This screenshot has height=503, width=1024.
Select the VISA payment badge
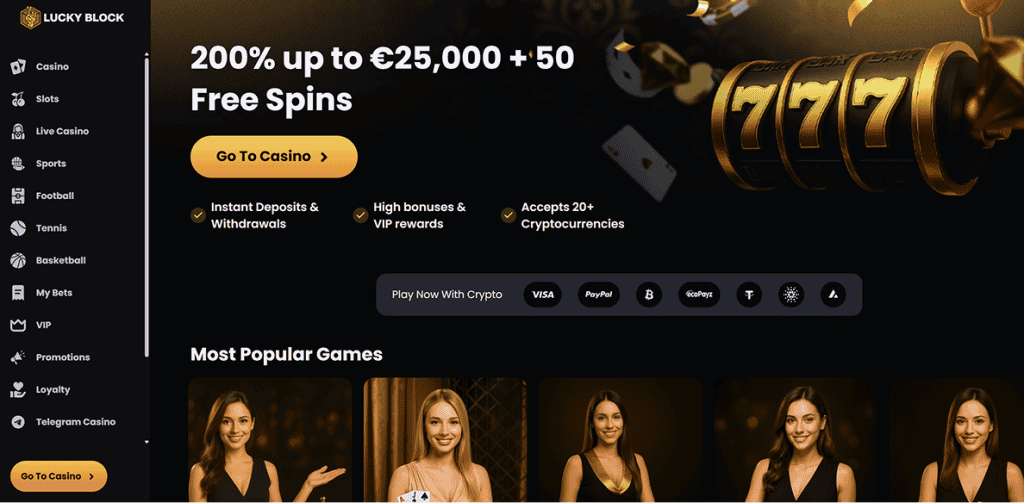(x=543, y=295)
